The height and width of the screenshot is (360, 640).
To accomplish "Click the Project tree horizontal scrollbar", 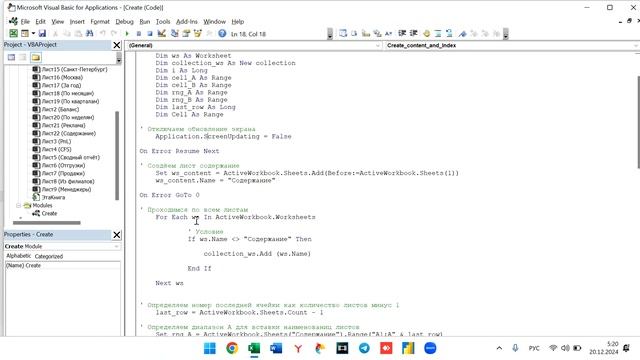I will 47,222.
